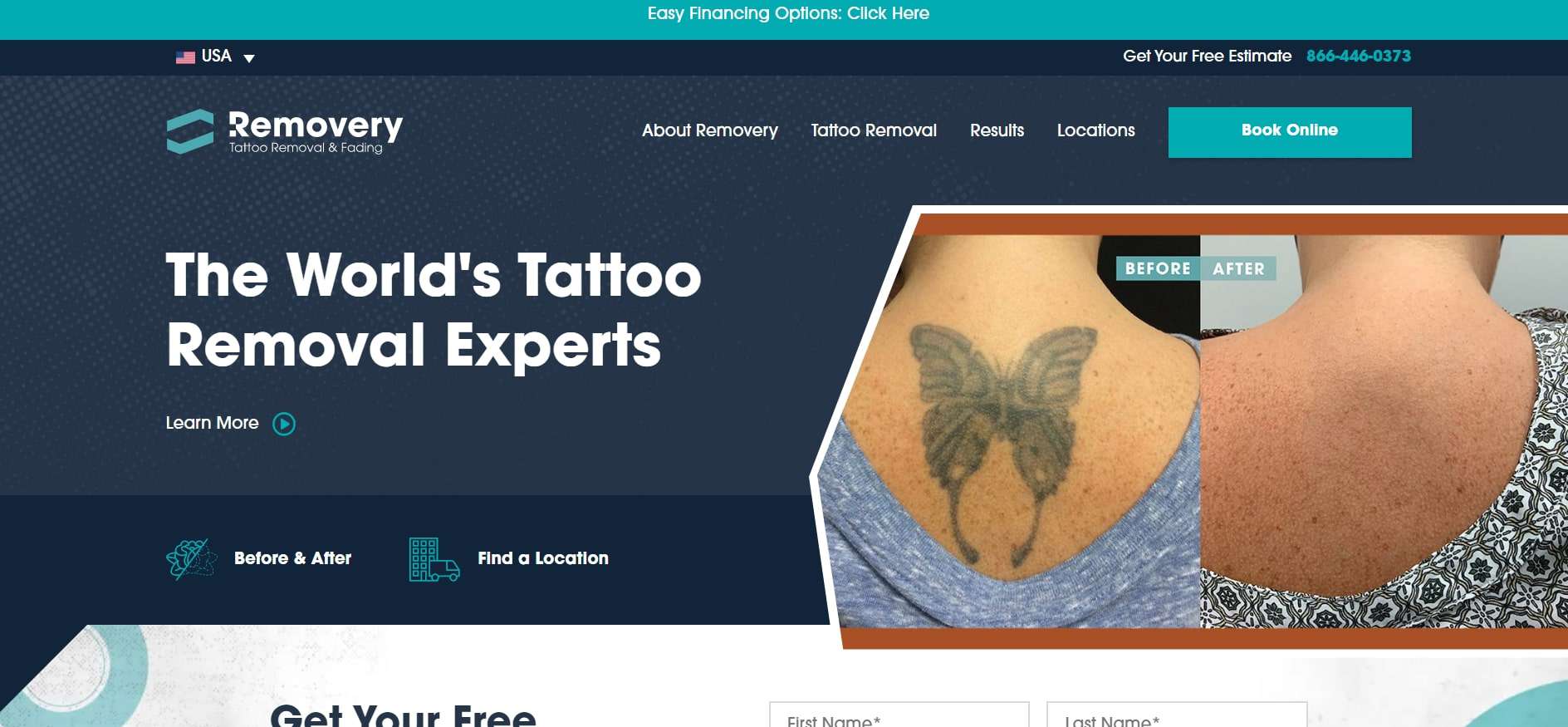Open the Locations menu item
This screenshot has width=1568, height=727.
point(1095,130)
